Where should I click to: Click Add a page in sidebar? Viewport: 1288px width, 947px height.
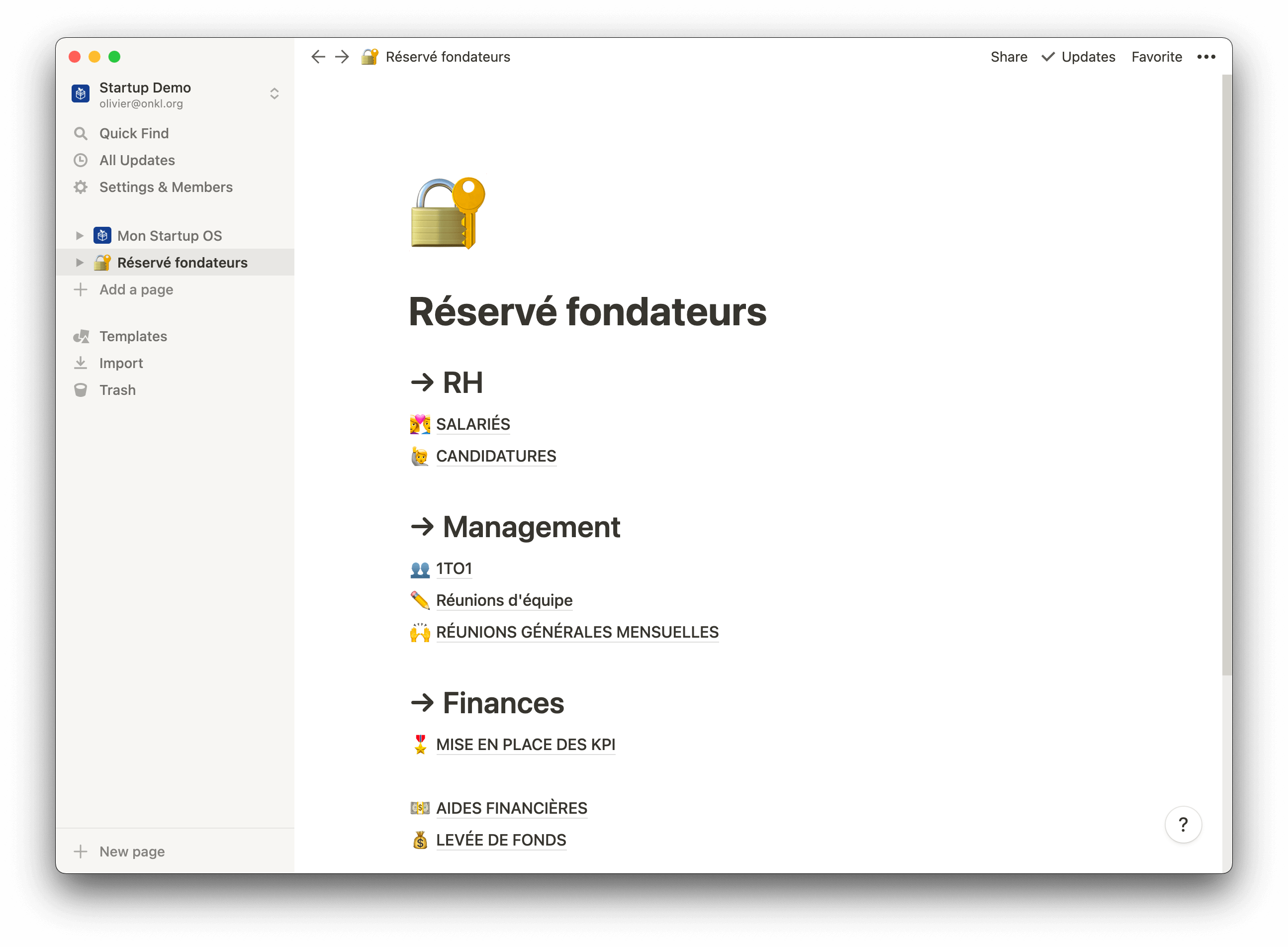tap(136, 289)
